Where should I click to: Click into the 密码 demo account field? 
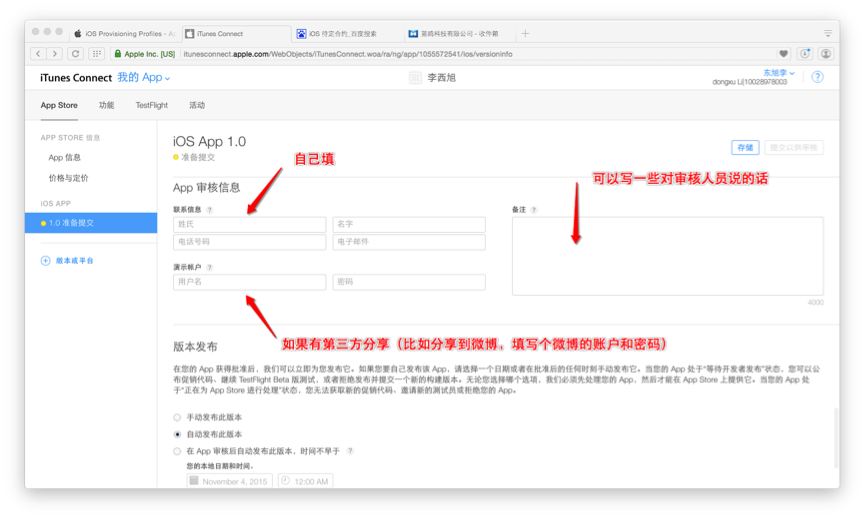point(409,282)
